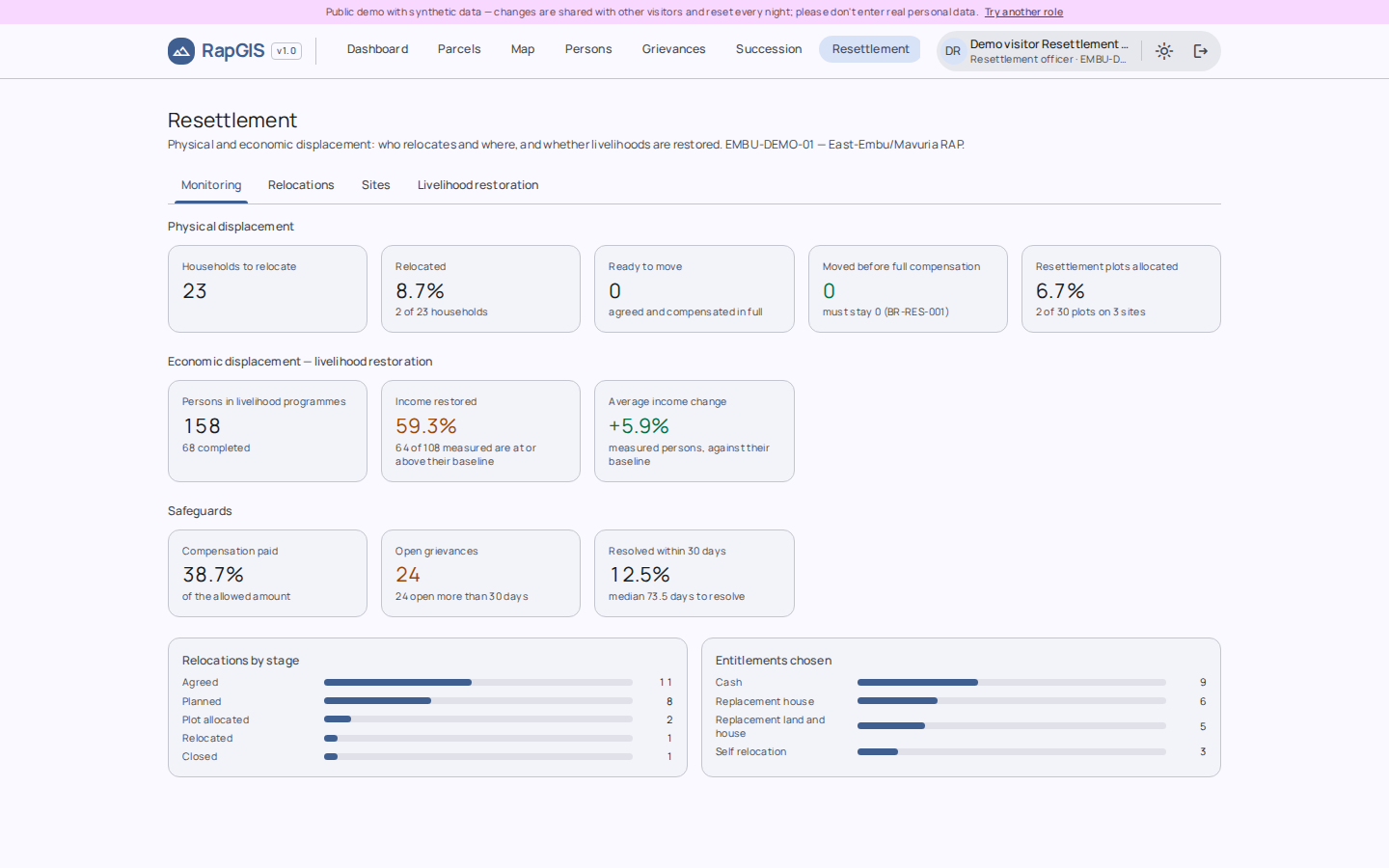Viewport: 1389px width, 868px height.
Task: Click the Ready to move card
Action: click(694, 288)
